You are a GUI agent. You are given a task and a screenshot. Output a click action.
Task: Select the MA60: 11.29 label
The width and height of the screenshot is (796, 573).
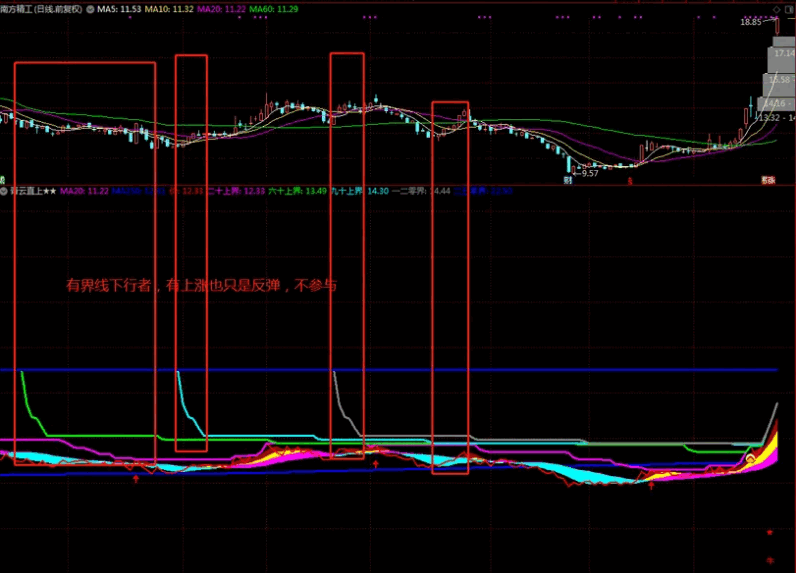274,9
